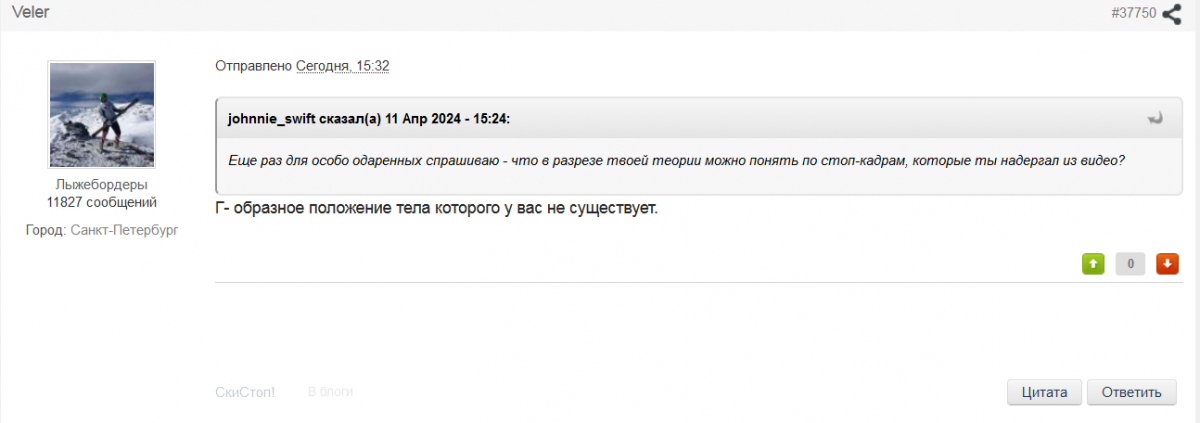Open the faded В блоги link
1200x423 pixels.
tap(330, 392)
